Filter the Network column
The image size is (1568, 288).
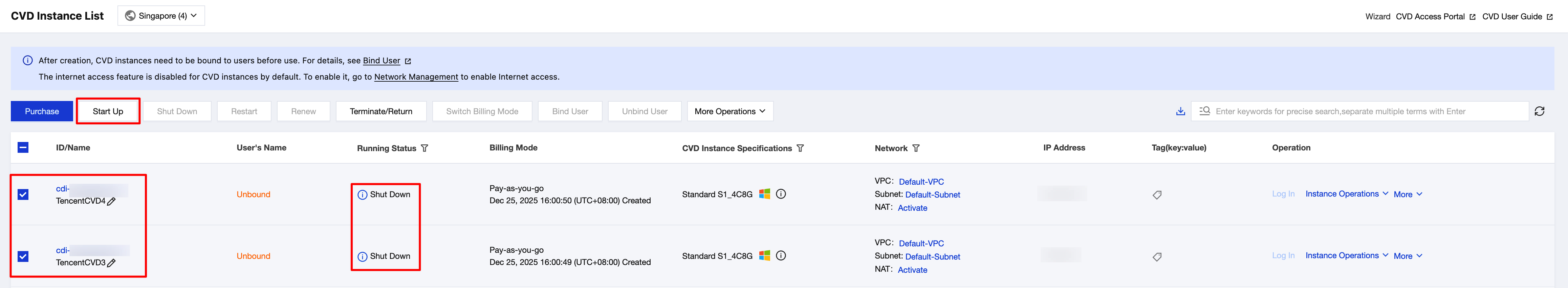click(x=916, y=148)
